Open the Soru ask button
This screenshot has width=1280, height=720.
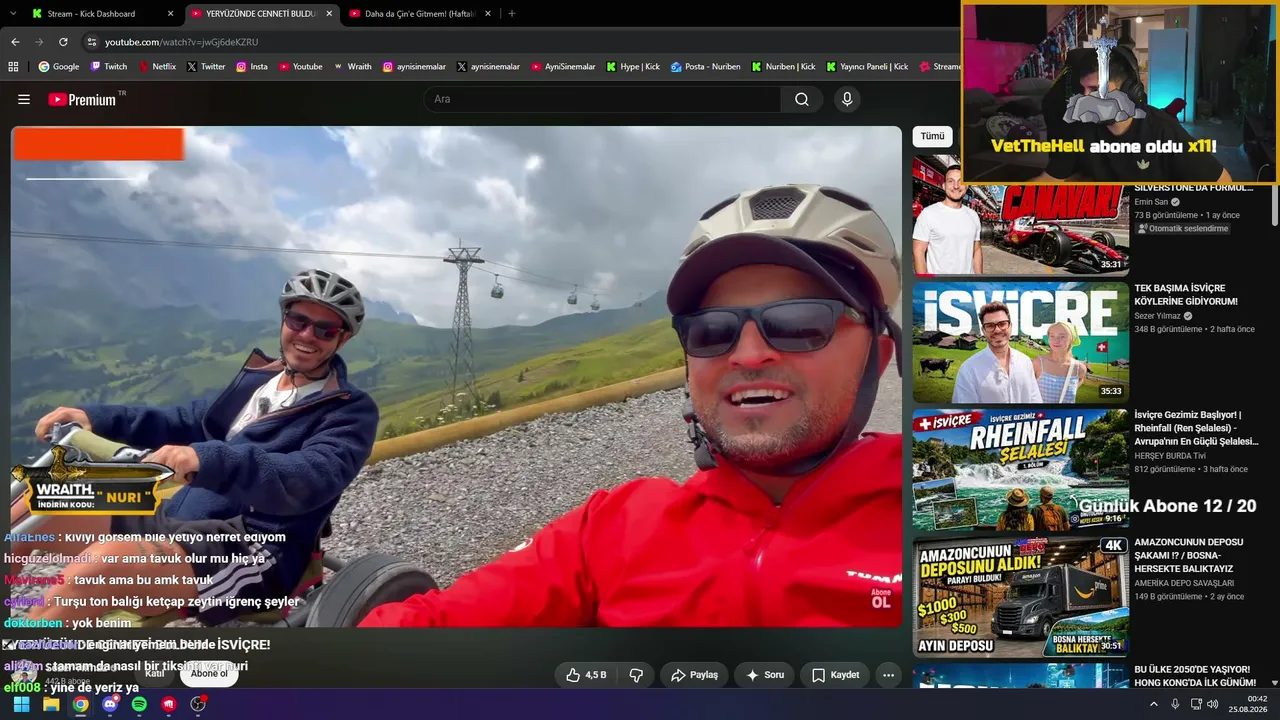pos(764,675)
